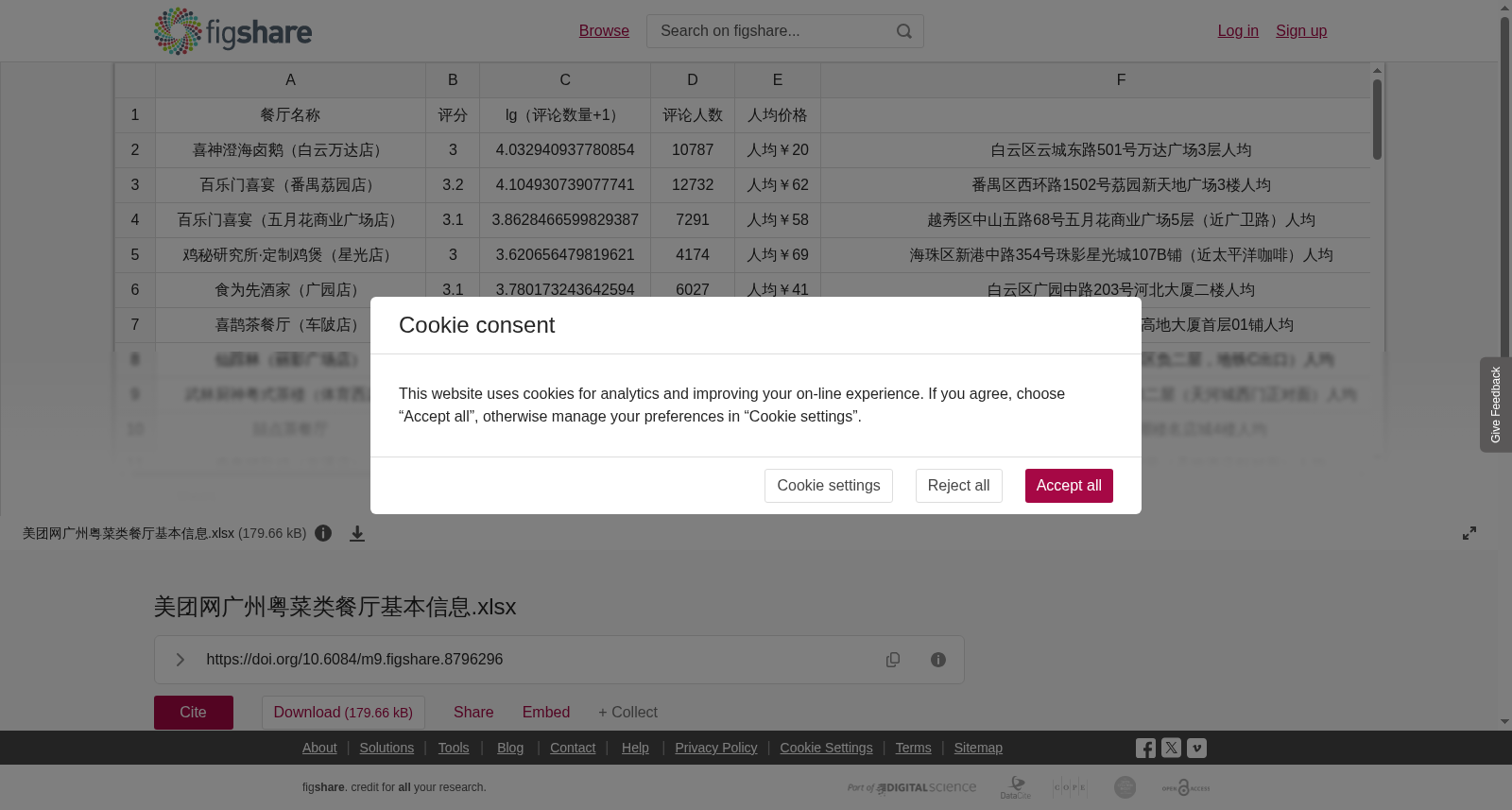Click cell 7291 in column D

coord(693,220)
